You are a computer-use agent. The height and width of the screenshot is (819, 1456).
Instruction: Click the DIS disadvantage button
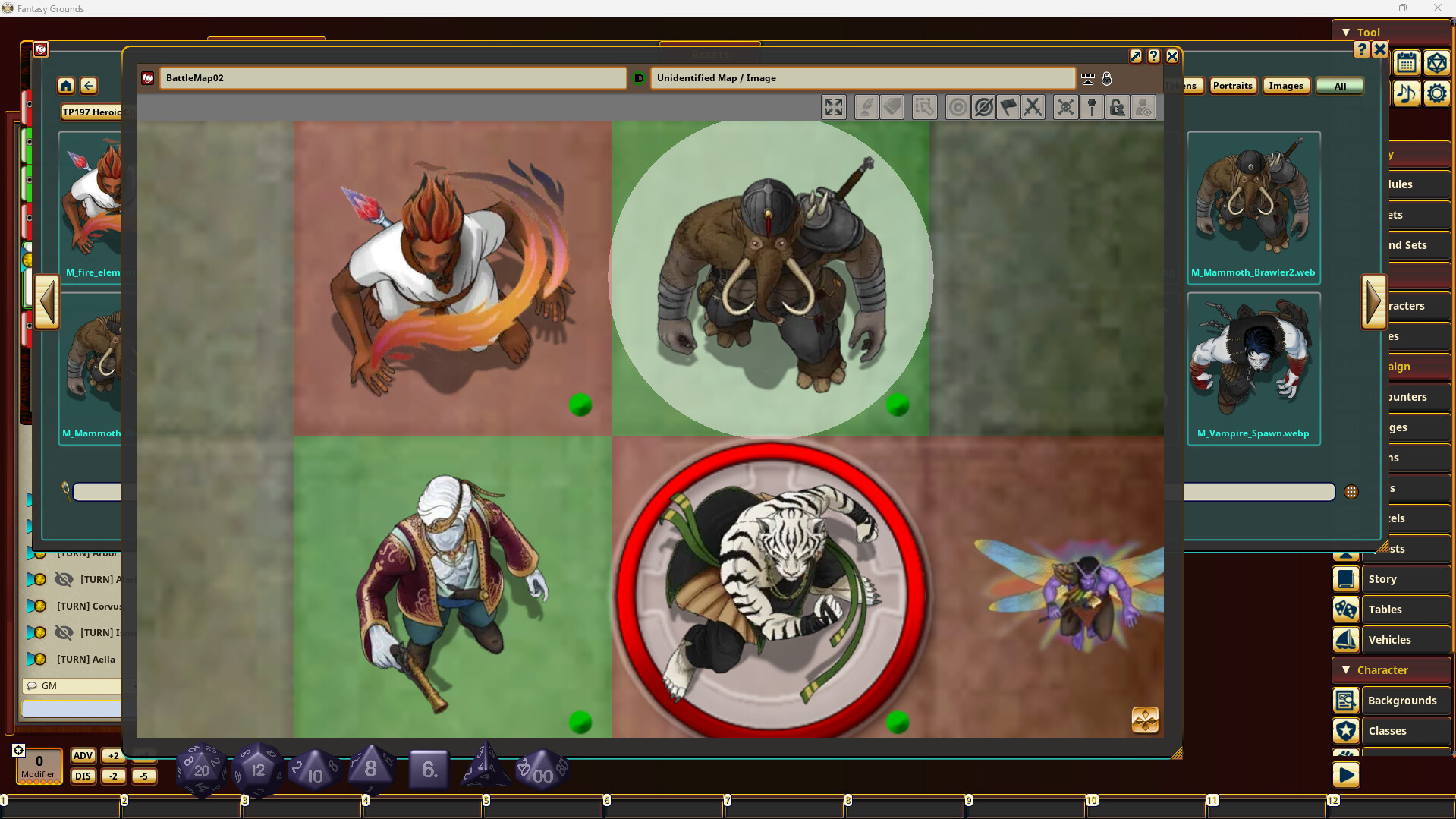(83, 776)
